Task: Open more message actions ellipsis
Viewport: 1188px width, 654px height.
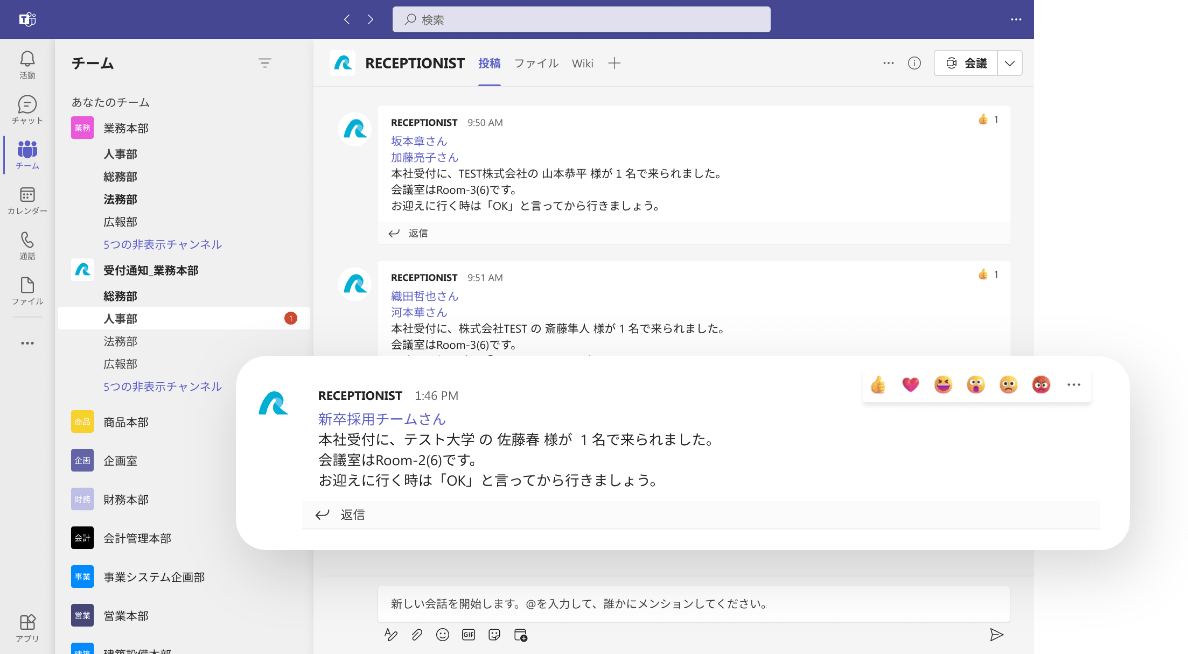Action: click(x=1074, y=385)
